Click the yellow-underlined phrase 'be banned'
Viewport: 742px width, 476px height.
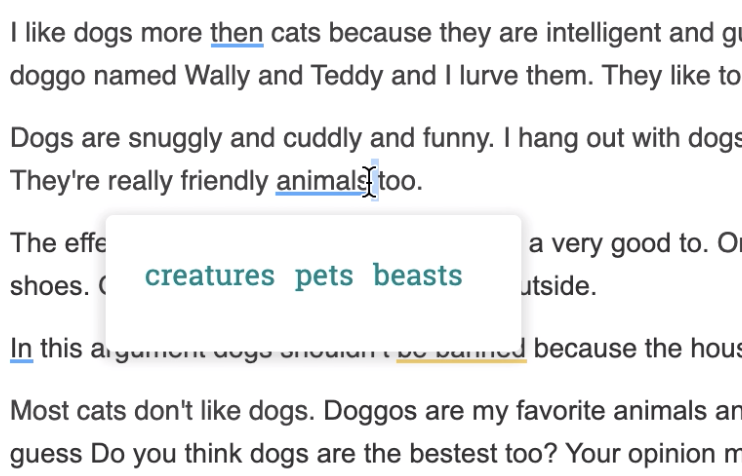click(461, 350)
